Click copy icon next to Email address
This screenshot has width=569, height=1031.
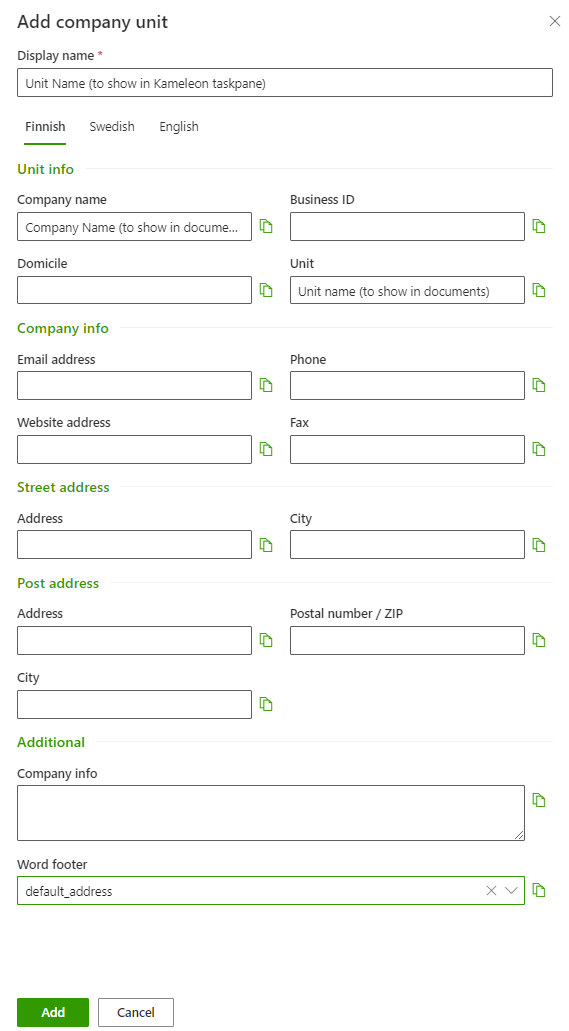pos(266,385)
